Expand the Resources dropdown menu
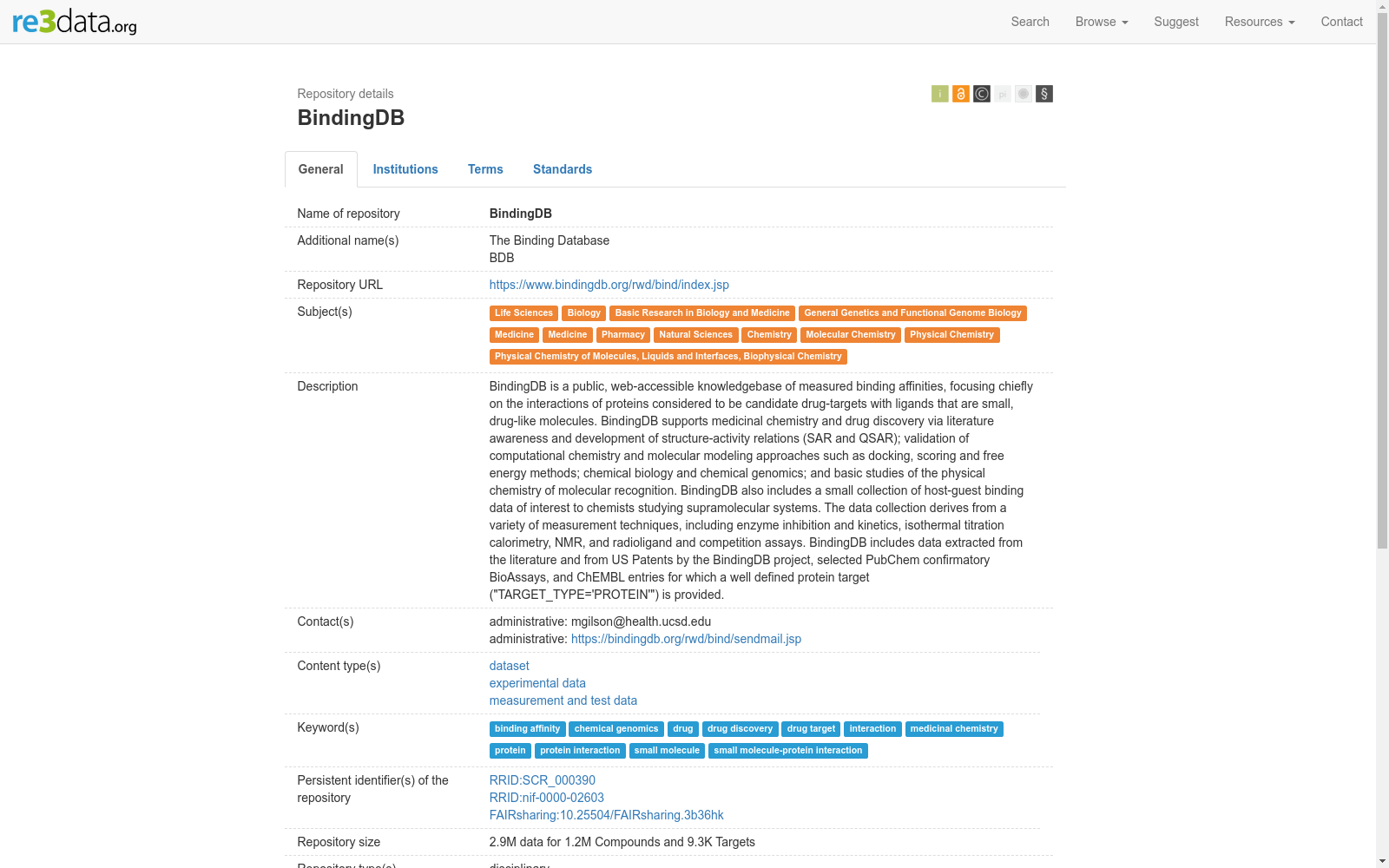 [1259, 22]
